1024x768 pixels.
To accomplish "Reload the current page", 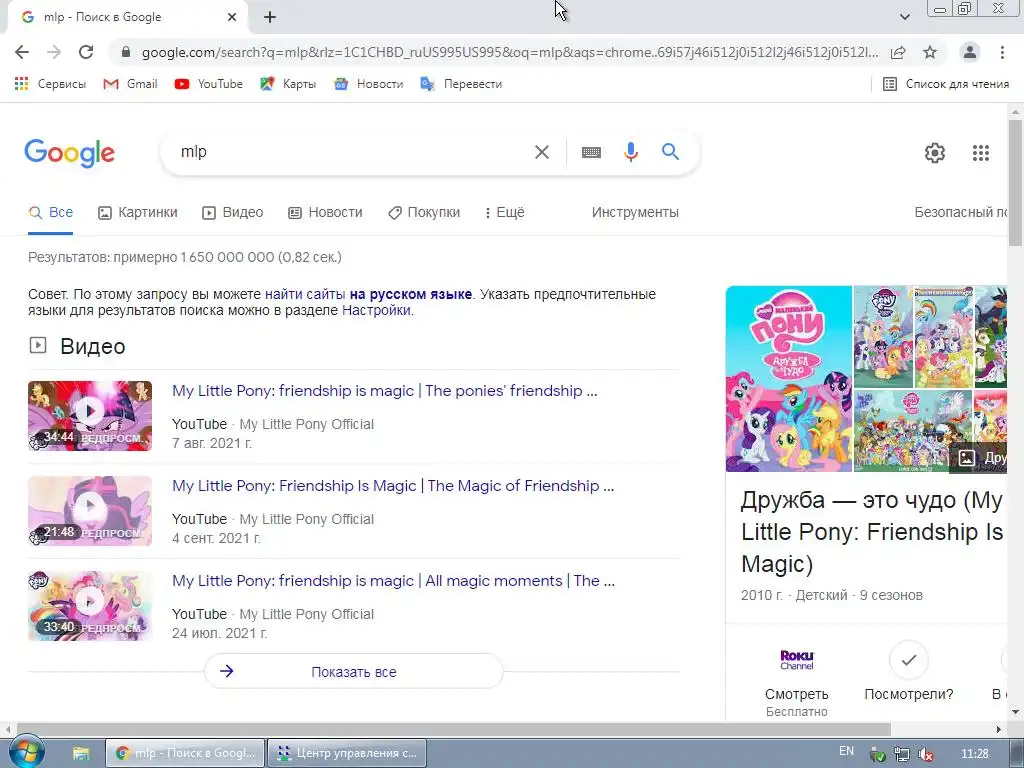I will click(x=86, y=52).
